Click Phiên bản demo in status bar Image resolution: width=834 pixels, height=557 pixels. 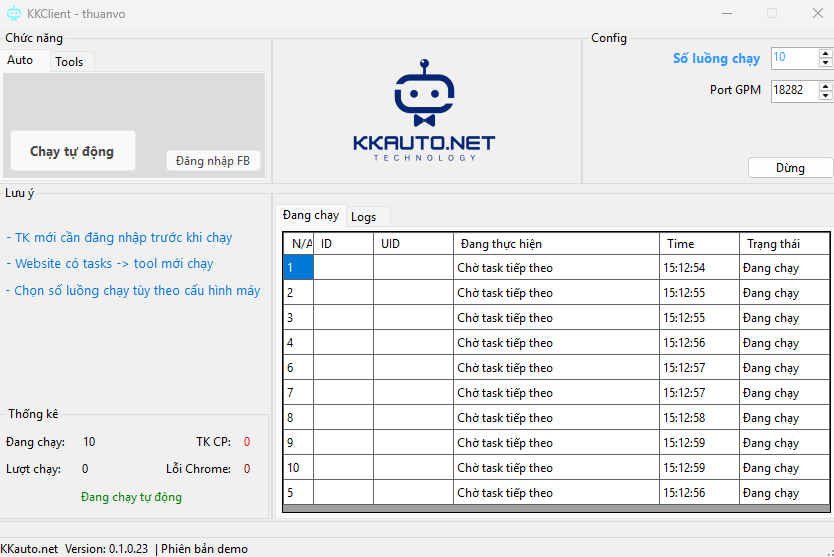pos(204,548)
